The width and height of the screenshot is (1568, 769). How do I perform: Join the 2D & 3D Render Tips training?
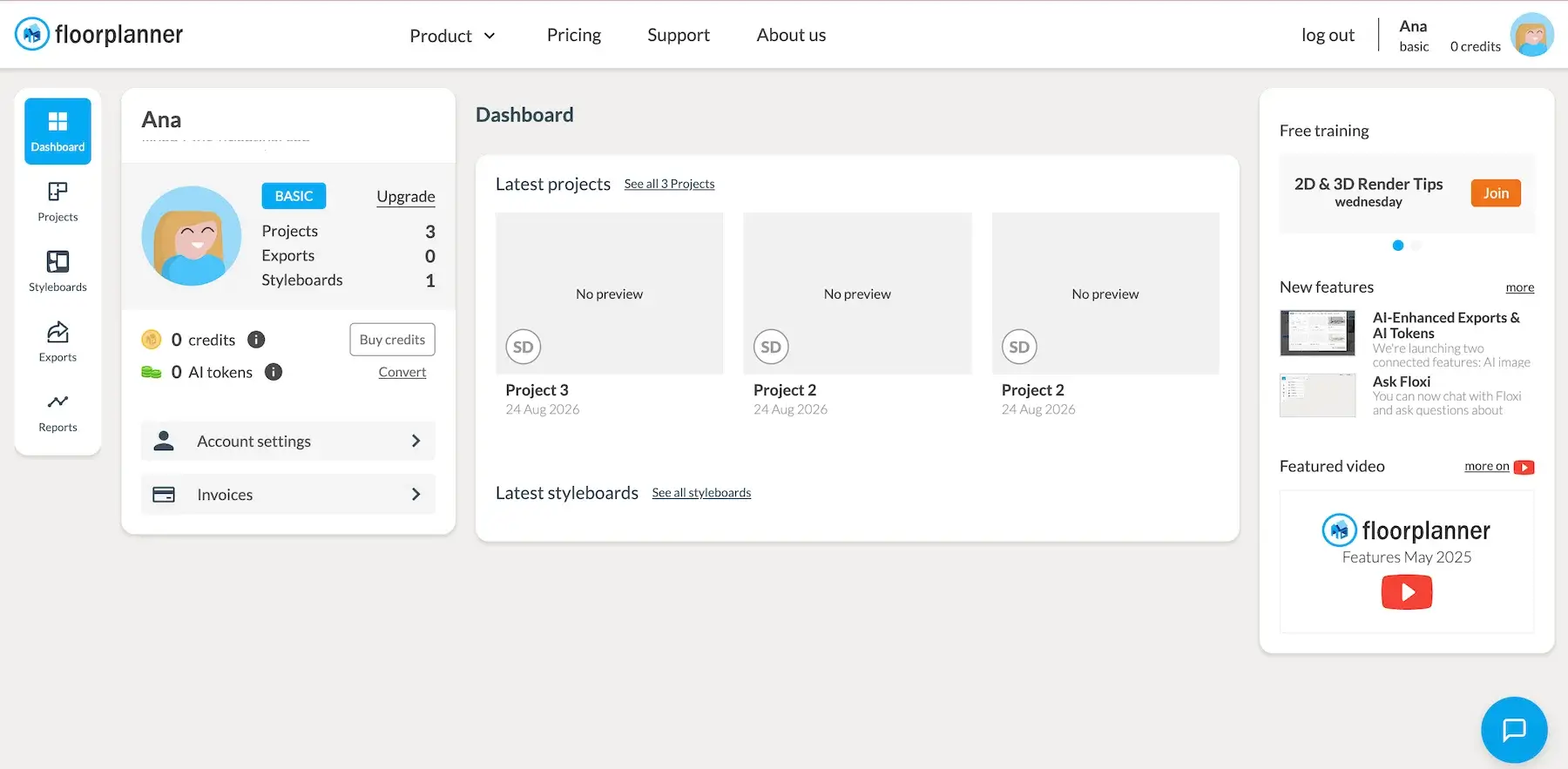point(1496,193)
